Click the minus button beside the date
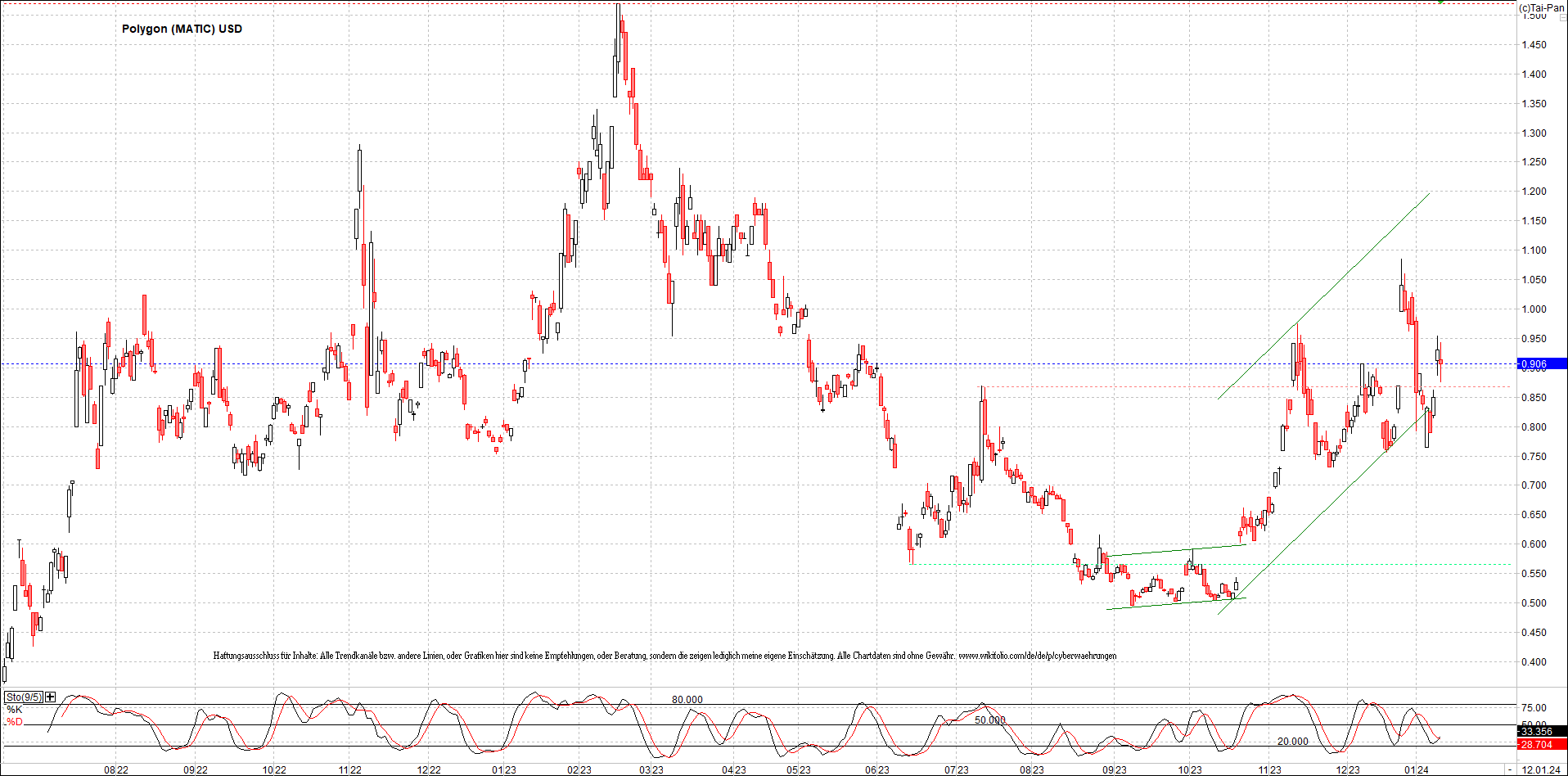 coord(1509,769)
